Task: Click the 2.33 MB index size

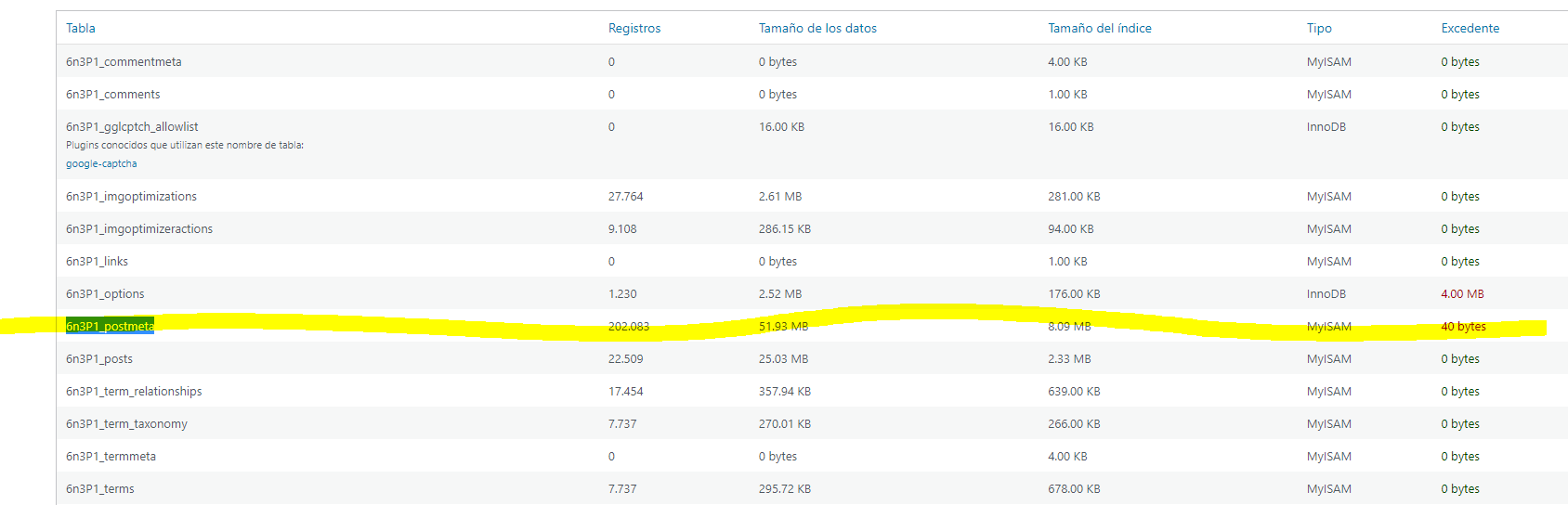Action: pos(1070,359)
